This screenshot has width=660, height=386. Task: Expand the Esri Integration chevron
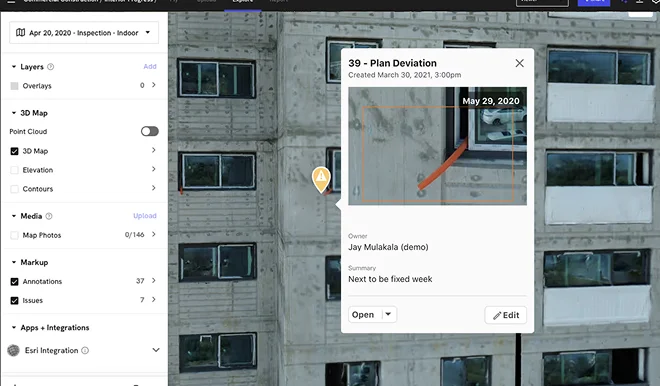pyautogui.click(x=156, y=350)
